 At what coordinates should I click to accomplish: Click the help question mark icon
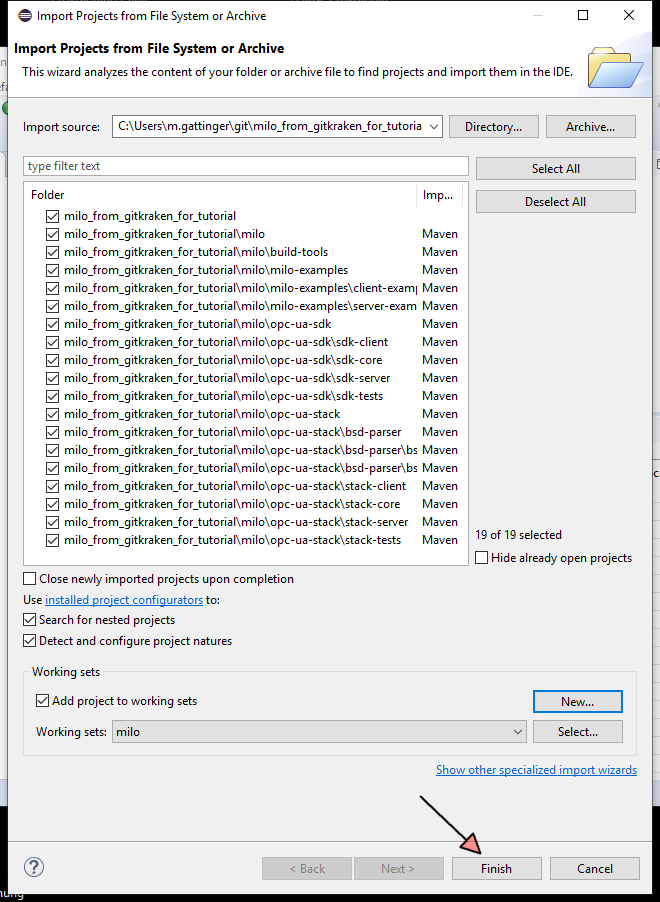tap(34, 867)
